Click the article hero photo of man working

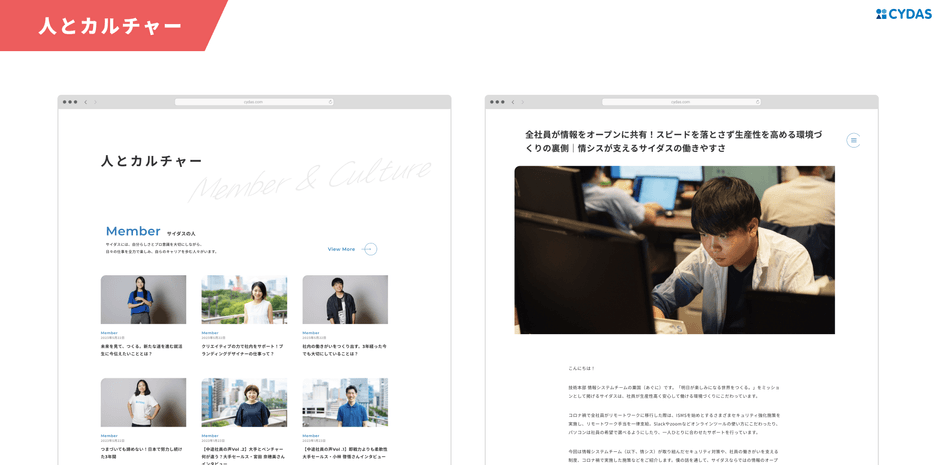pos(674,250)
